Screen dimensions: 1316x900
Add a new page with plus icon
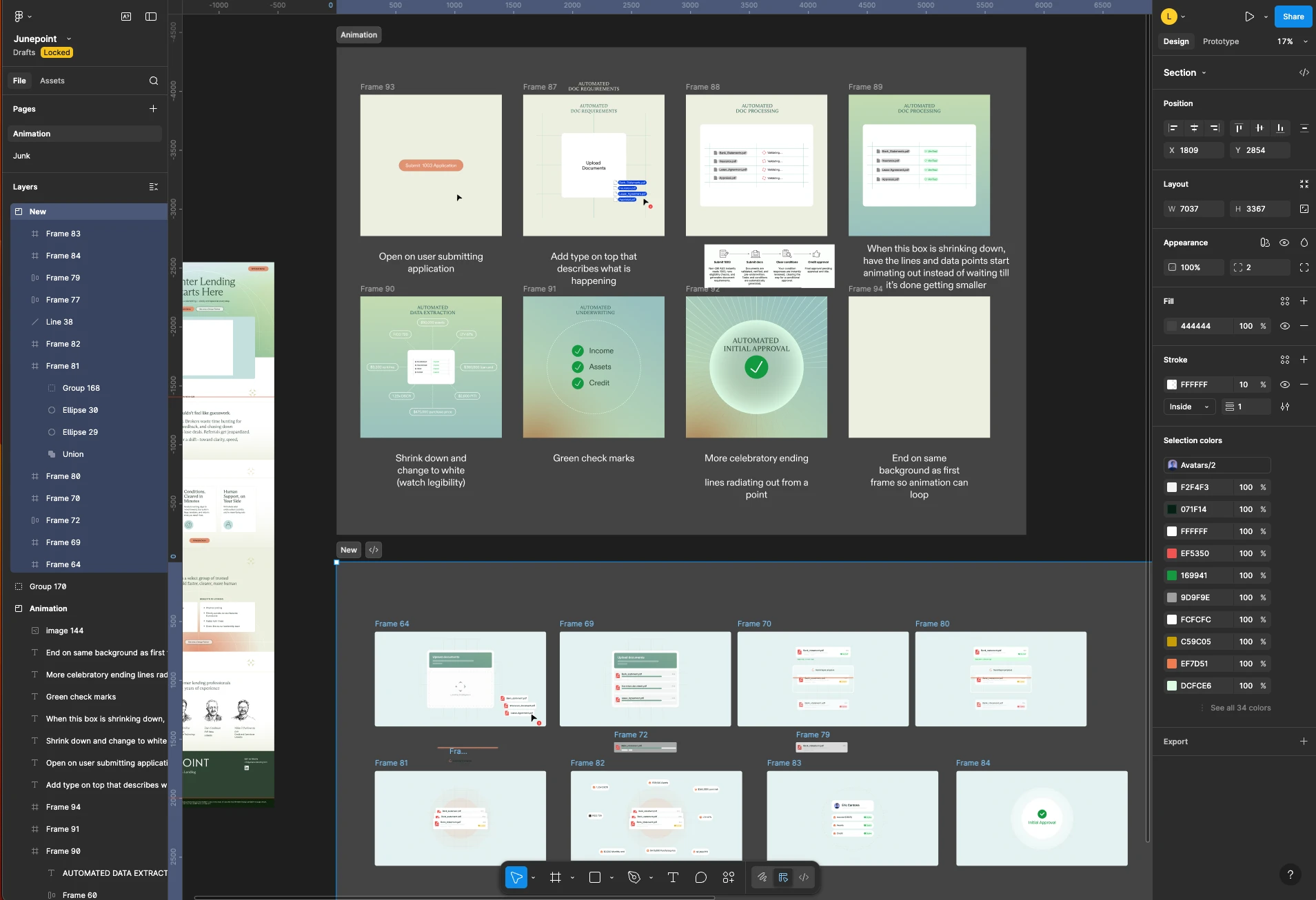coord(153,109)
